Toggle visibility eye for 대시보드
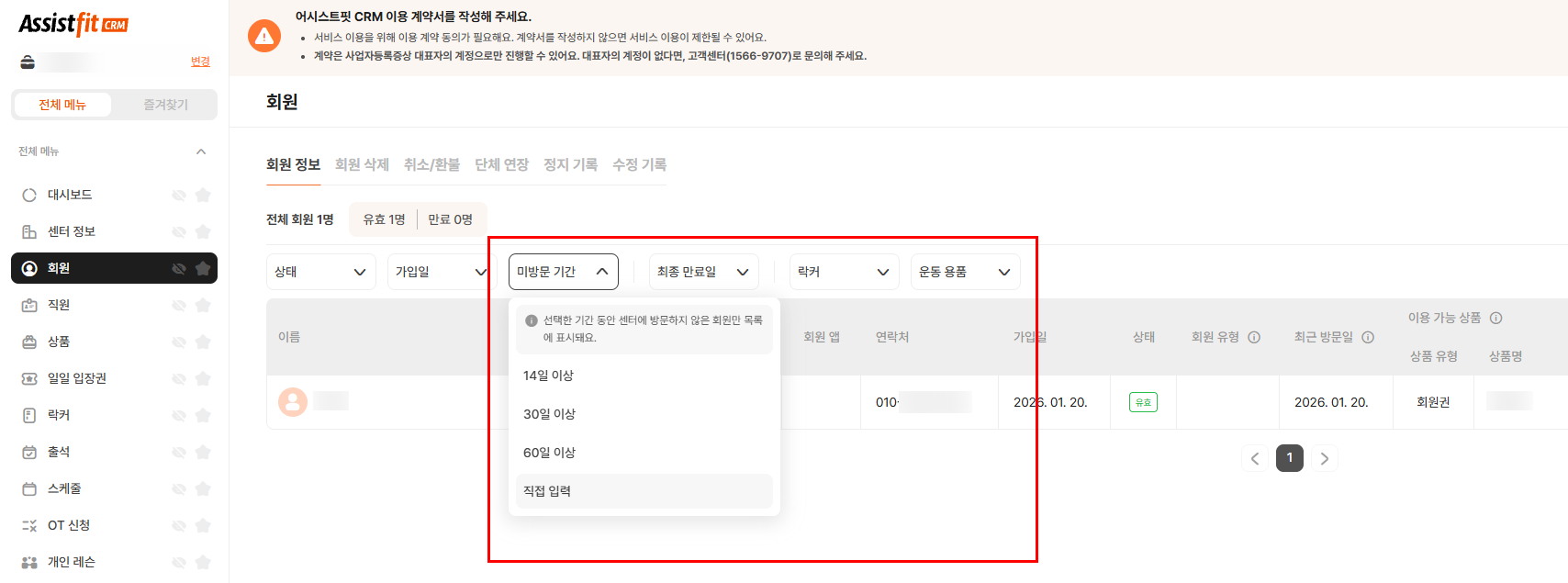The width and height of the screenshot is (1568, 583). 179,195
